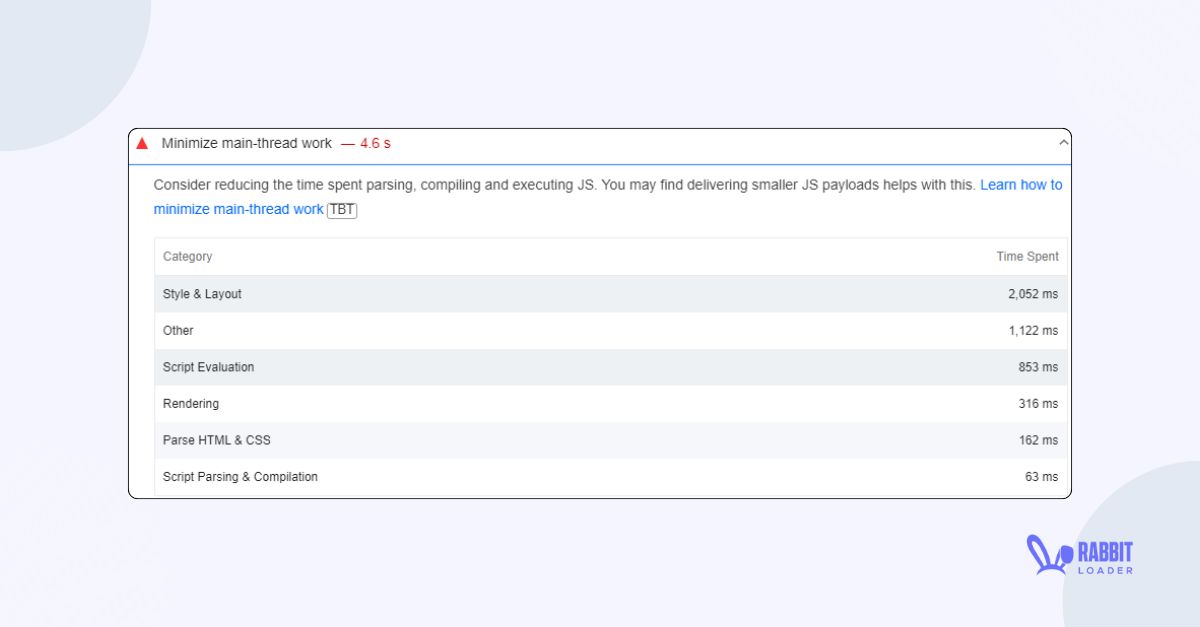1200x627 pixels.
Task: Click the TBT metric badge
Action: click(x=341, y=210)
